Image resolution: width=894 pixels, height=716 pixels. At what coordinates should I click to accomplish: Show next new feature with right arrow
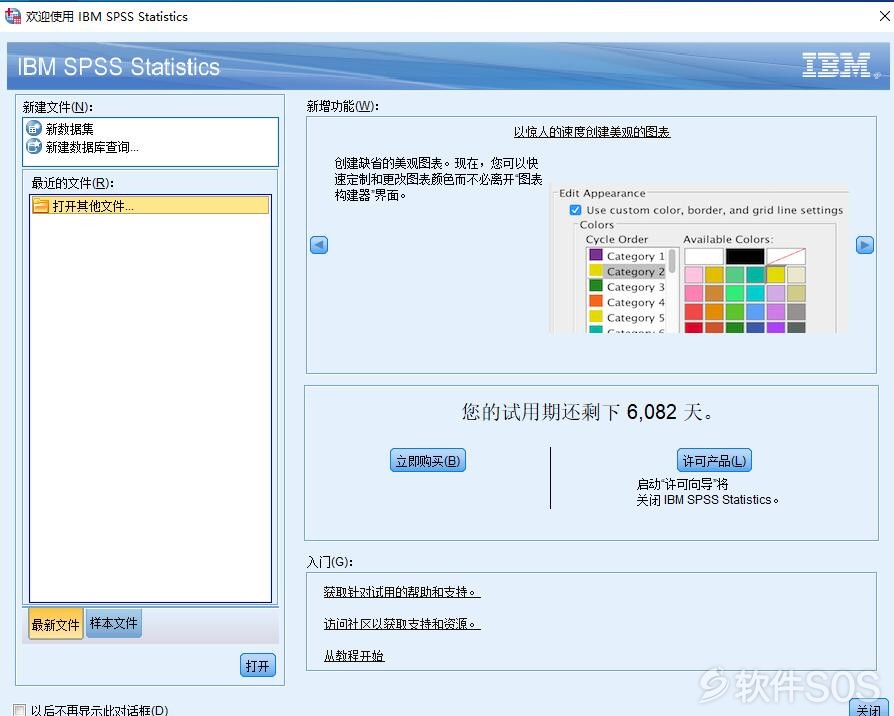pos(864,245)
